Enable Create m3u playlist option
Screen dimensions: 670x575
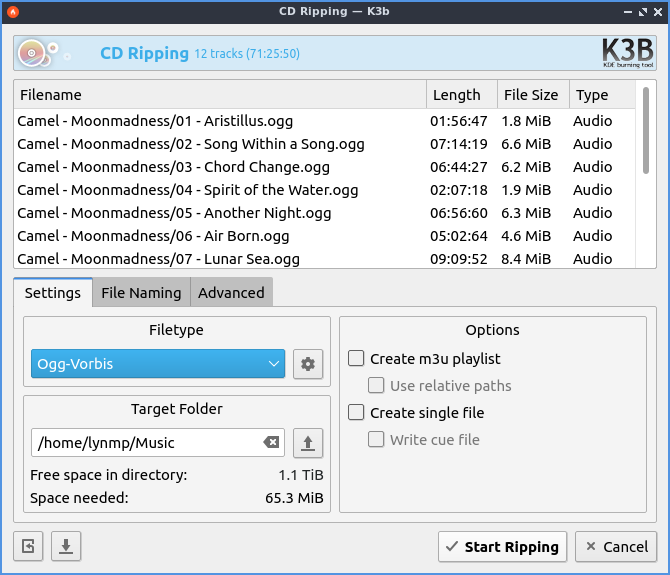click(x=356, y=359)
